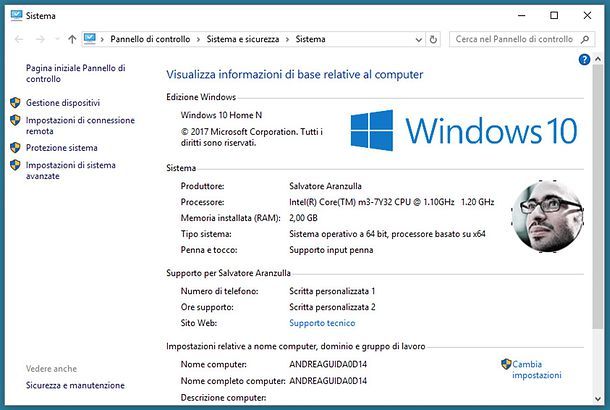
Task: Open address bar history dropdown
Action: [419, 40]
